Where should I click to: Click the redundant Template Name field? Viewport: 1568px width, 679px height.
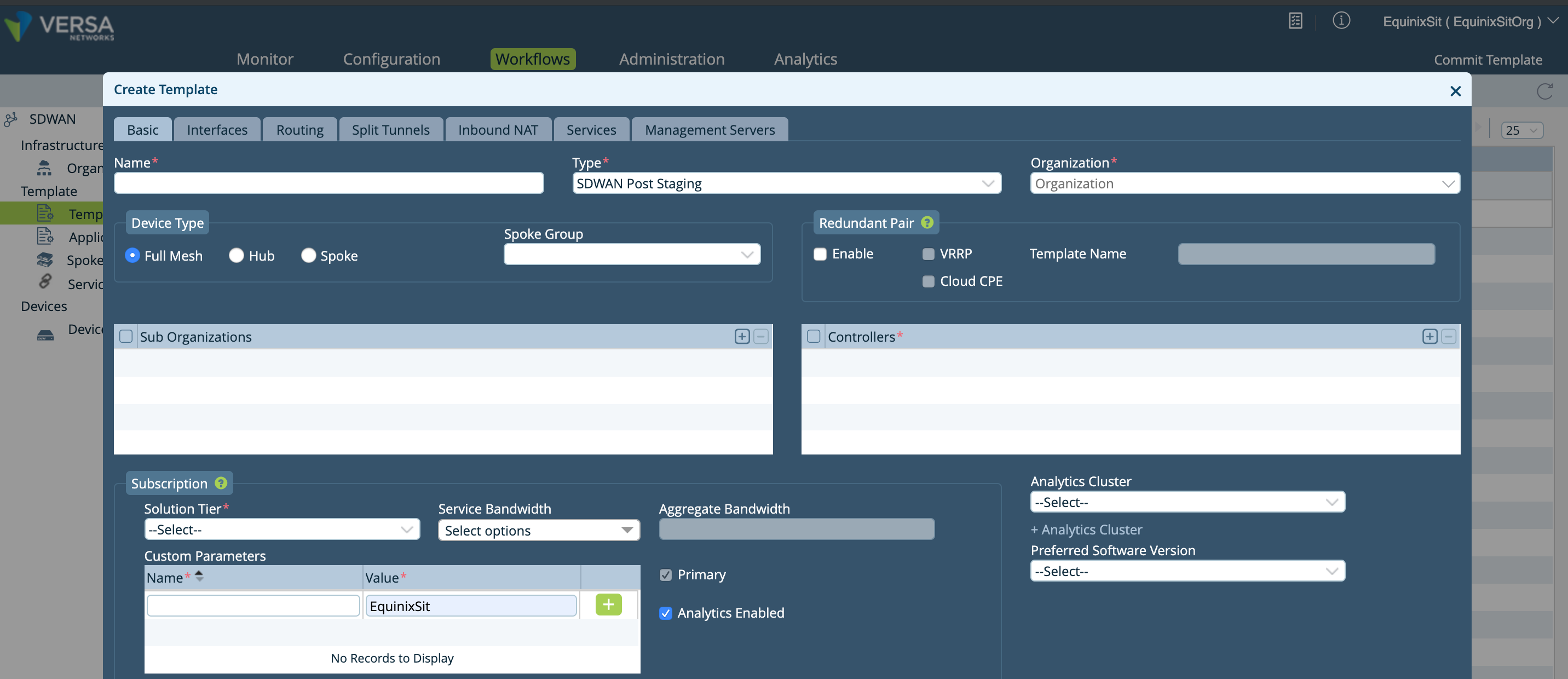tap(1306, 254)
